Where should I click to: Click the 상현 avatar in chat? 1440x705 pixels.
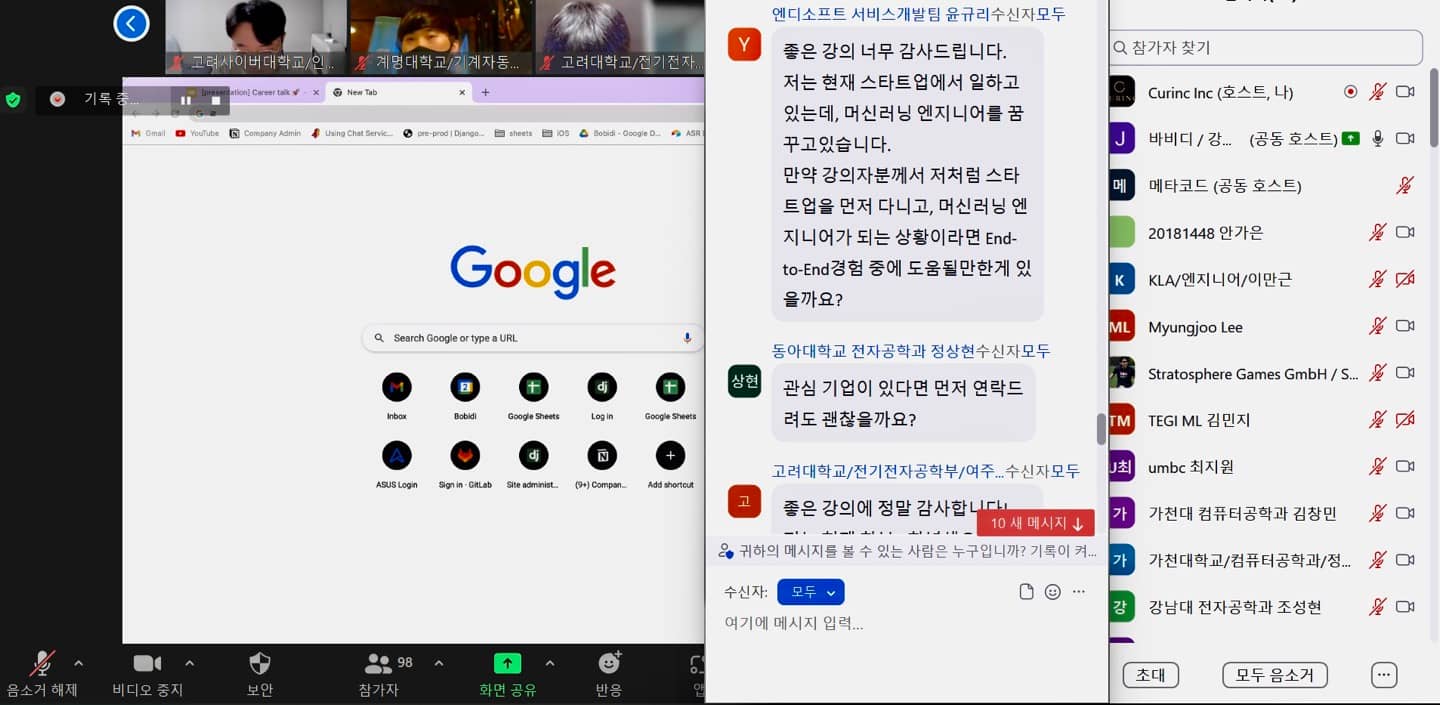click(744, 381)
